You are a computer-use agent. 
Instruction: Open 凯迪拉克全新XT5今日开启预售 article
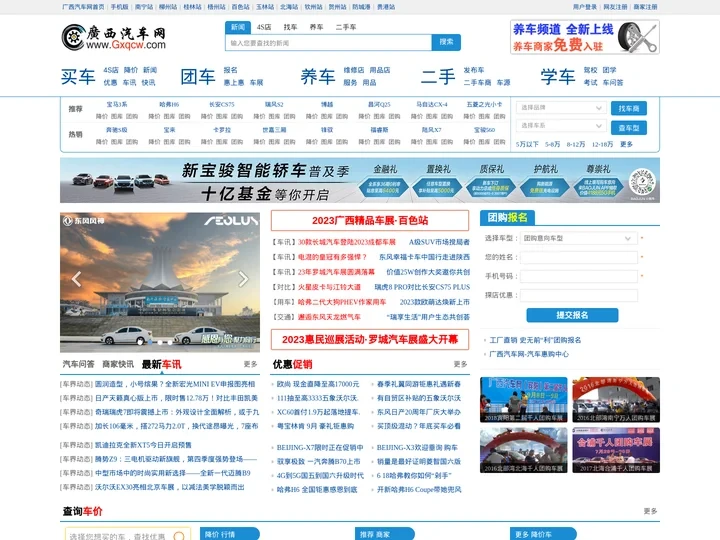click(143, 445)
